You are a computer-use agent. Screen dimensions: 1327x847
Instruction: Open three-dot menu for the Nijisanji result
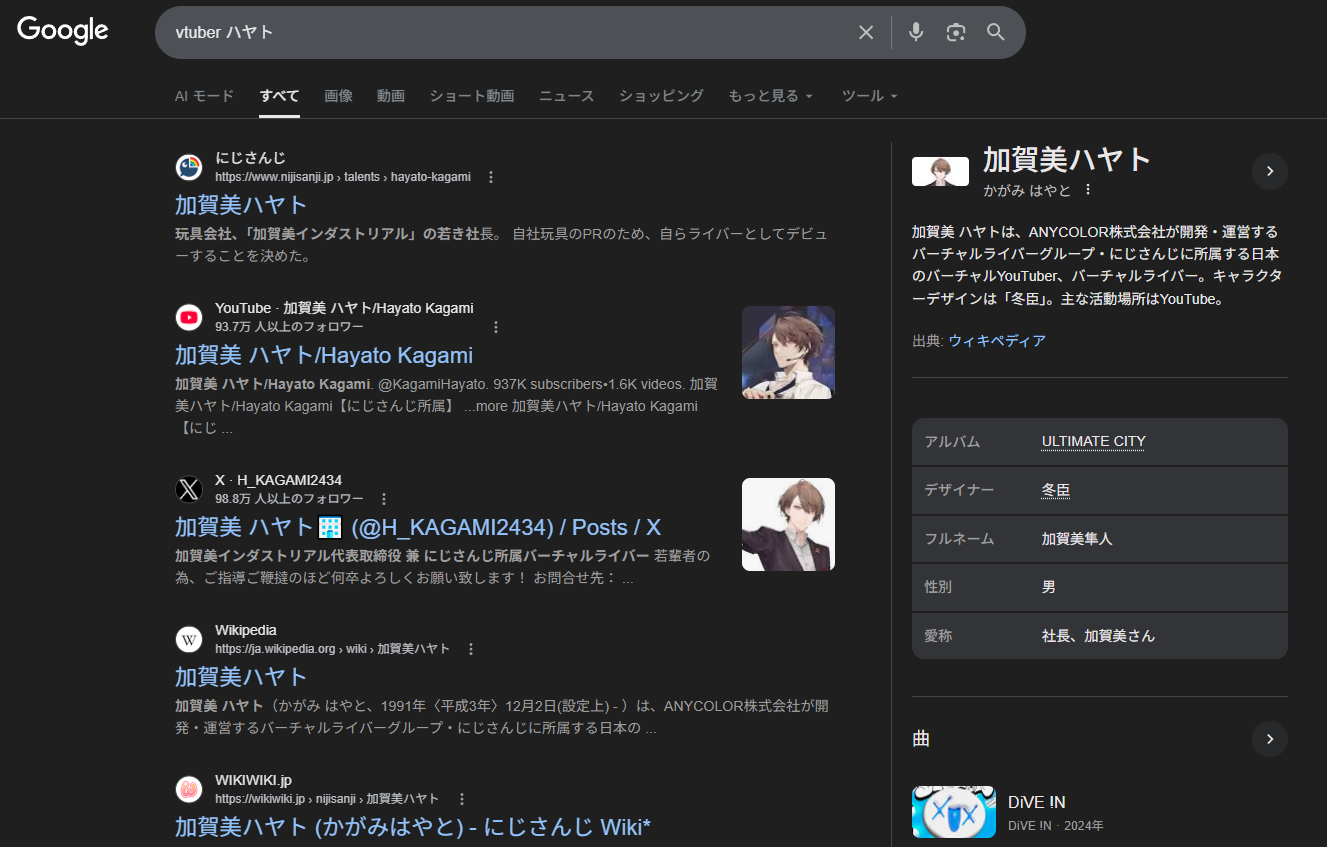click(x=491, y=177)
